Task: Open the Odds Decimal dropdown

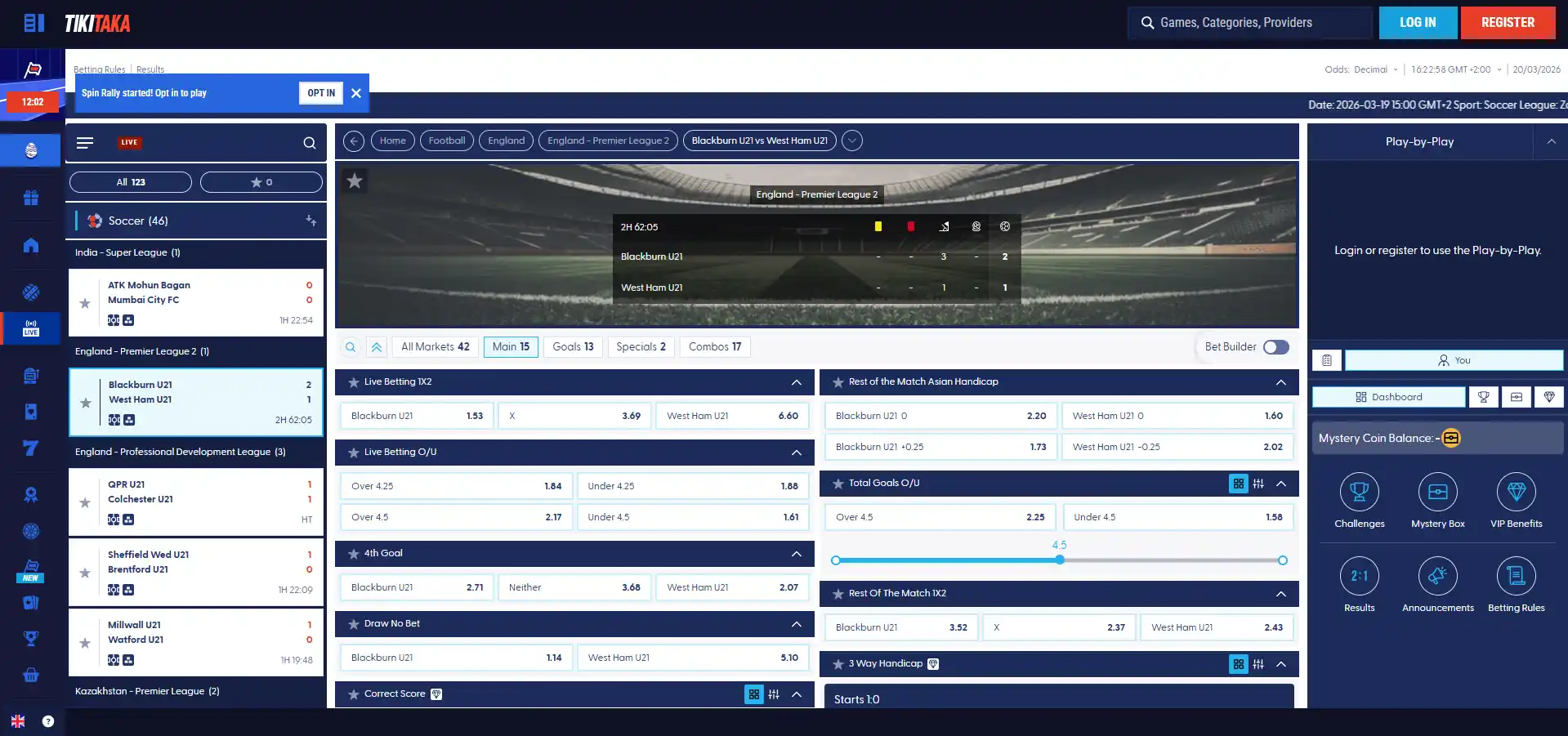Action: coord(1361,69)
